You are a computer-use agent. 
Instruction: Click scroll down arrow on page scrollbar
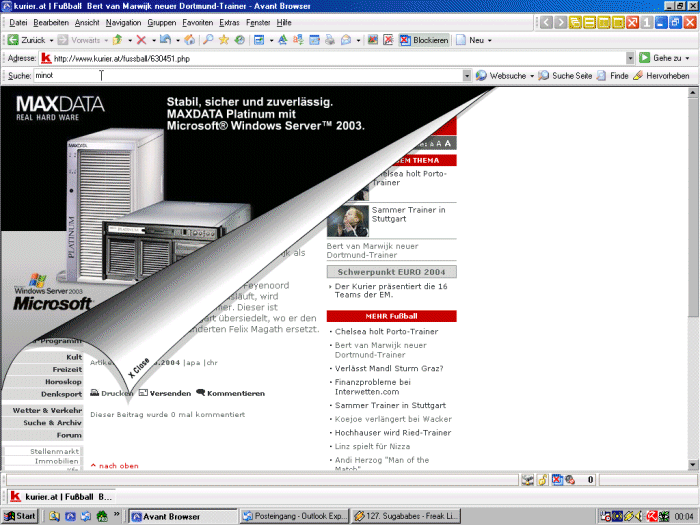pos(693,465)
